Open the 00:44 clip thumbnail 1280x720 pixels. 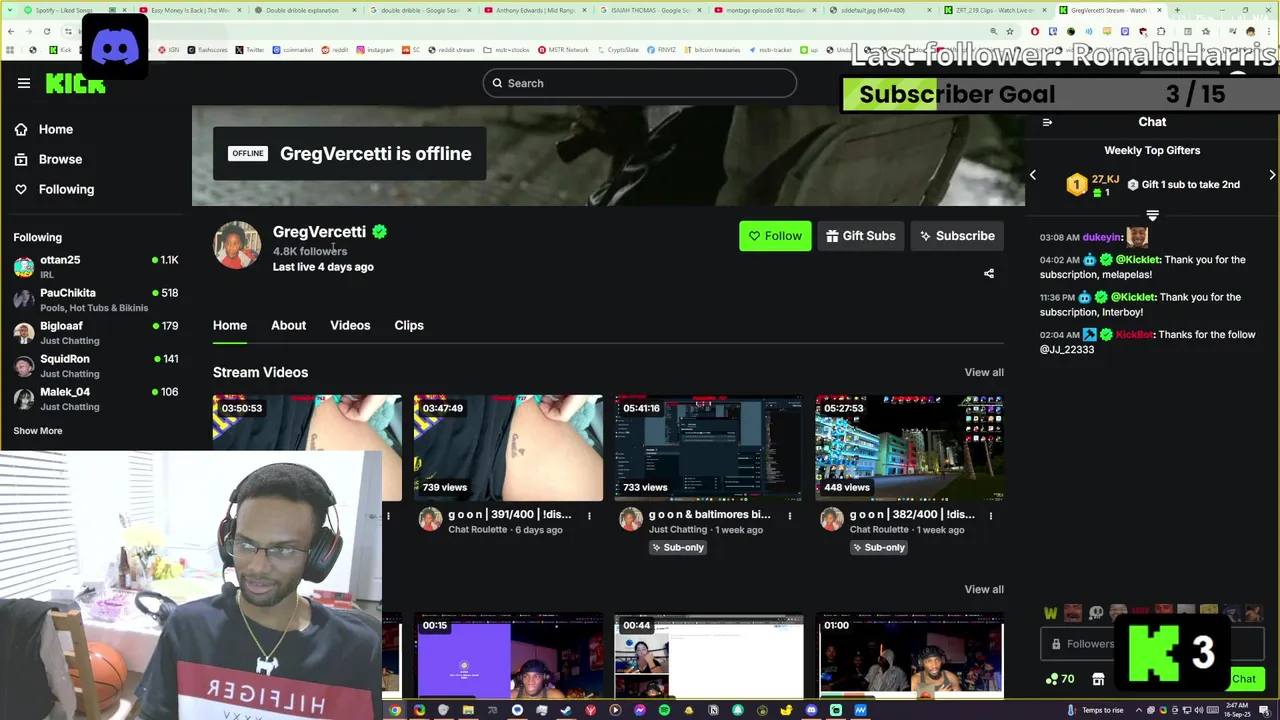click(x=708, y=656)
